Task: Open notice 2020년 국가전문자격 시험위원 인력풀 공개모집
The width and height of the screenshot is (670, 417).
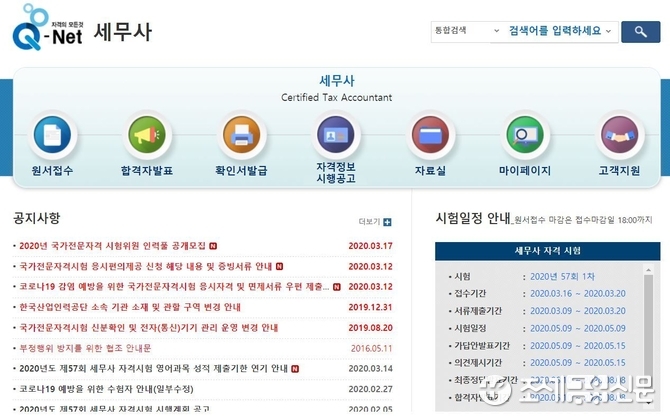Action: click(x=110, y=246)
